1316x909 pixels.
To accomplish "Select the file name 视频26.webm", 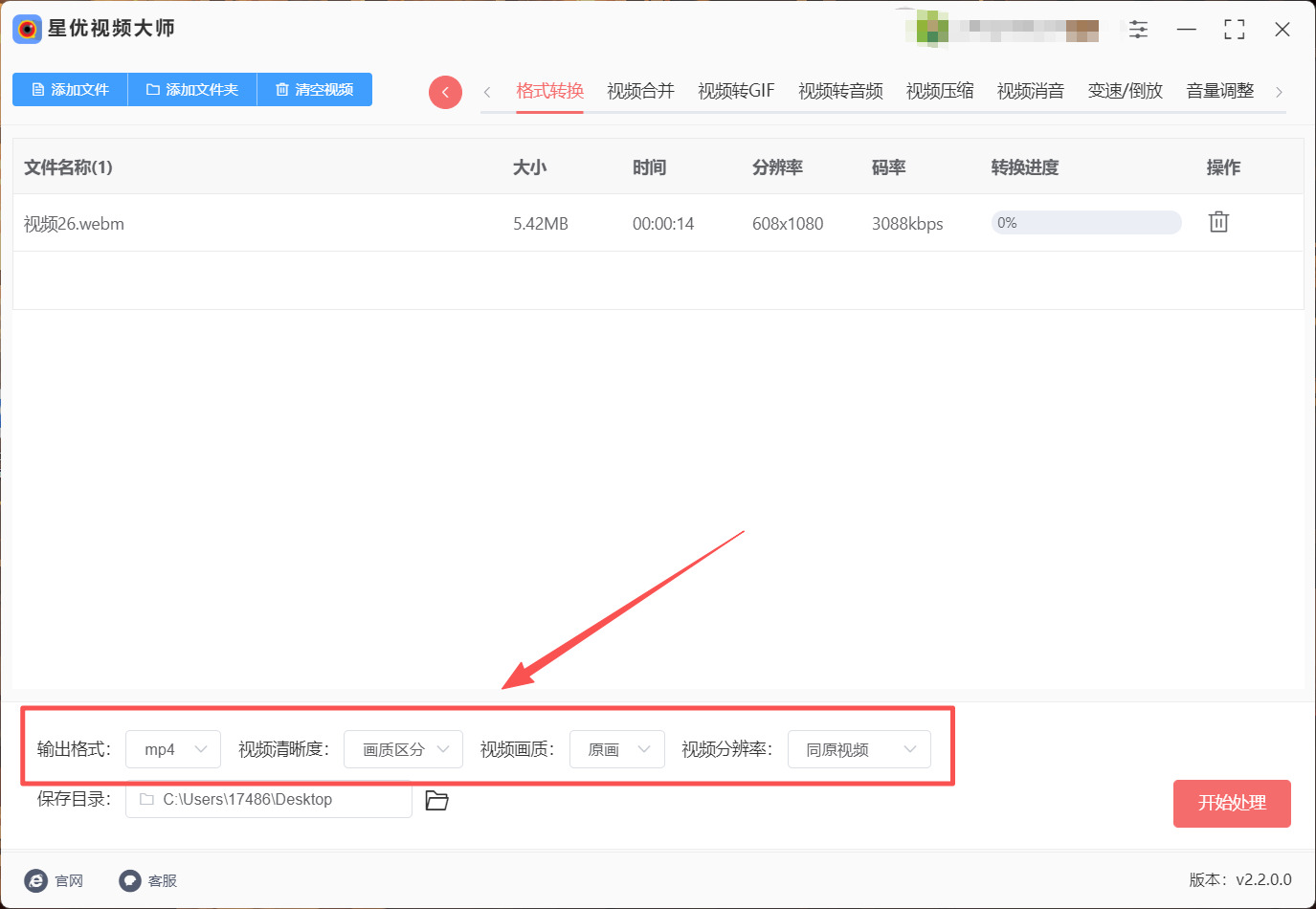I will coord(74,224).
